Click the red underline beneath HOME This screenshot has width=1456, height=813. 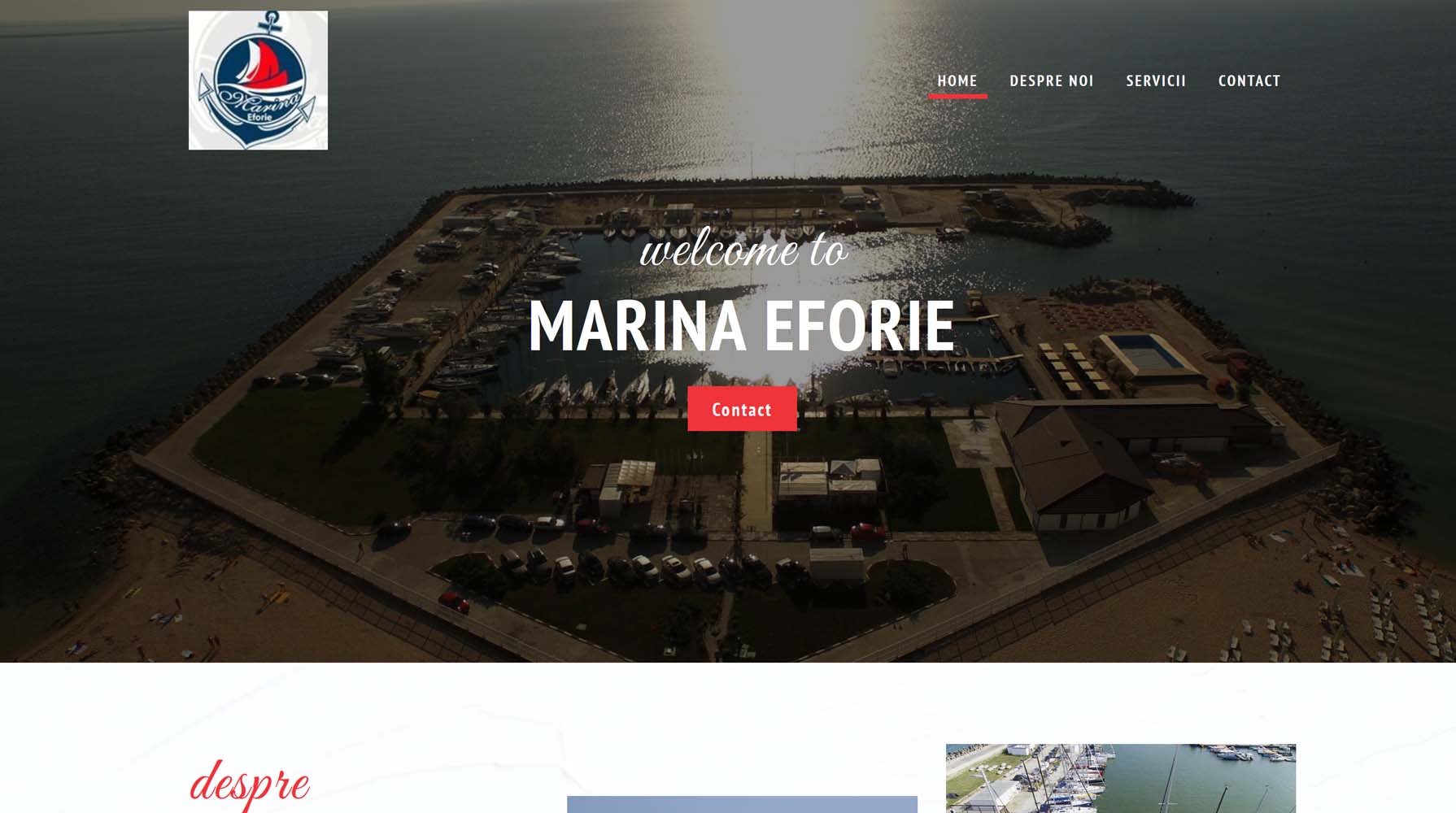tap(957, 96)
